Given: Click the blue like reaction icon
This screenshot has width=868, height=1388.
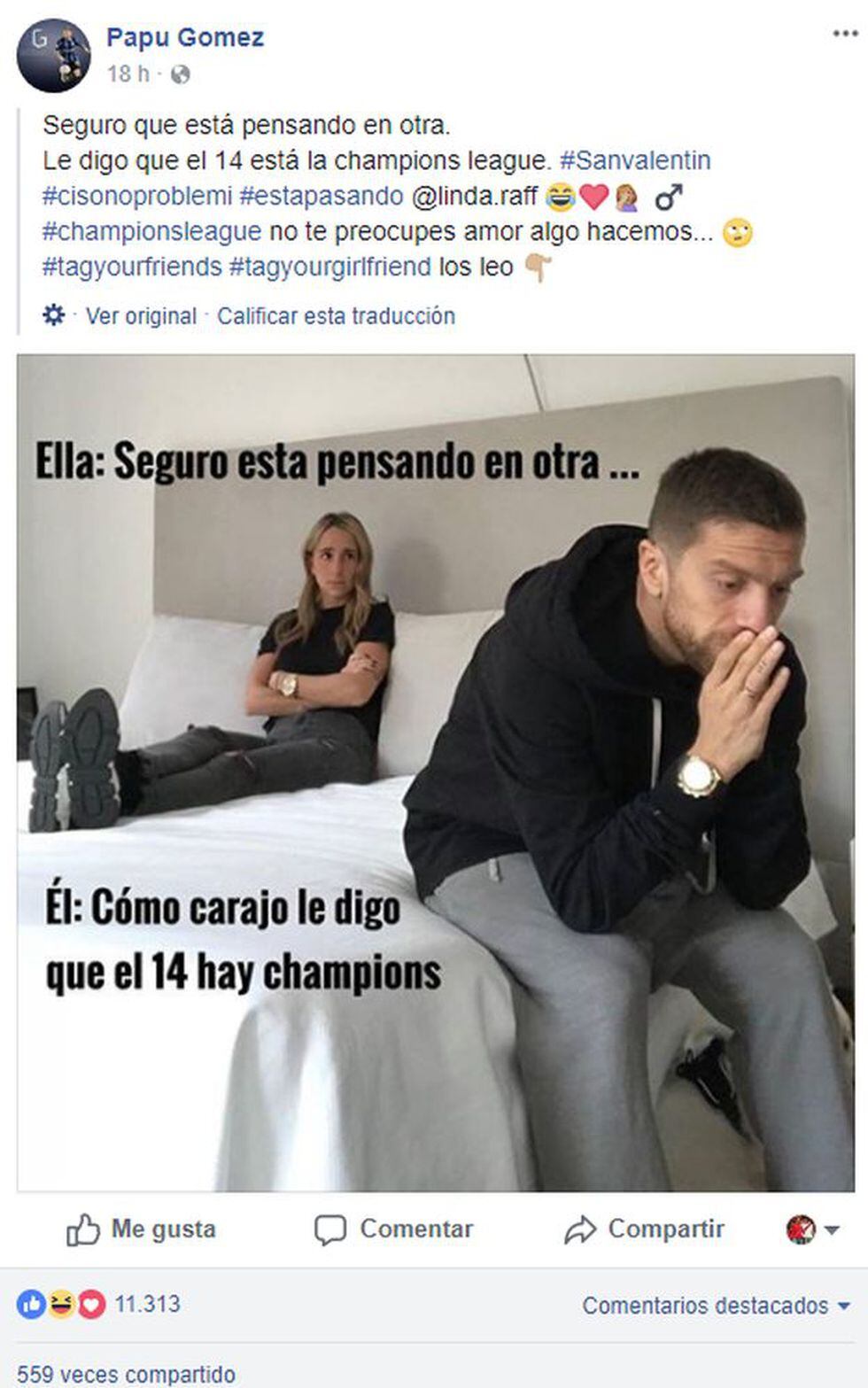Looking at the screenshot, I should [x=31, y=1304].
